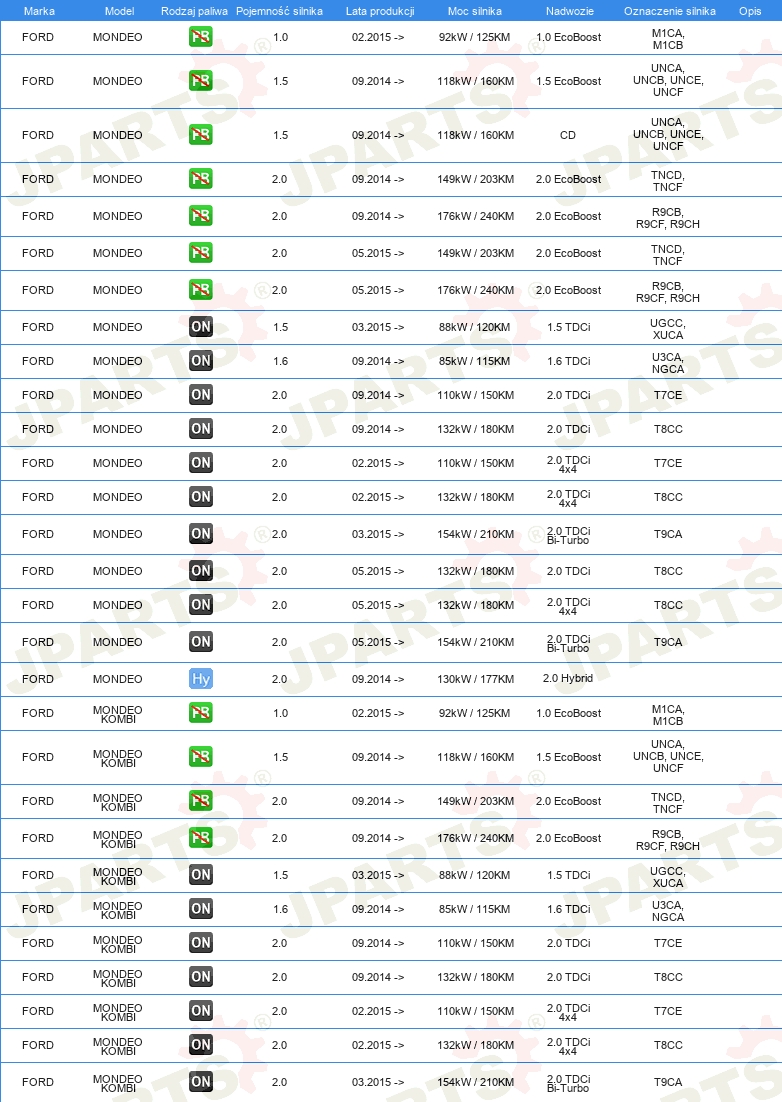Select 02.2015 -> date in sedan 1.0 EcoBoost row
Image resolution: width=782 pixels, height=1102 pixels.
378,37
